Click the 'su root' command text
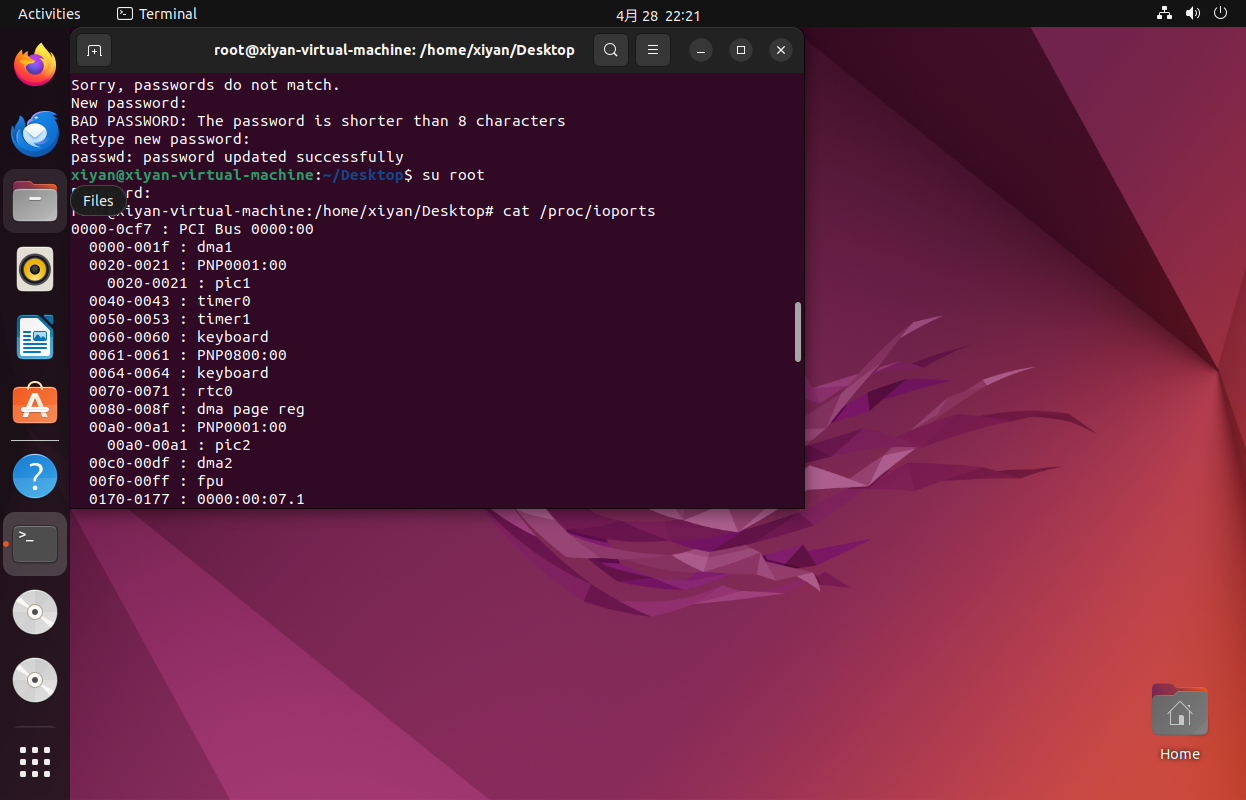 453,175
